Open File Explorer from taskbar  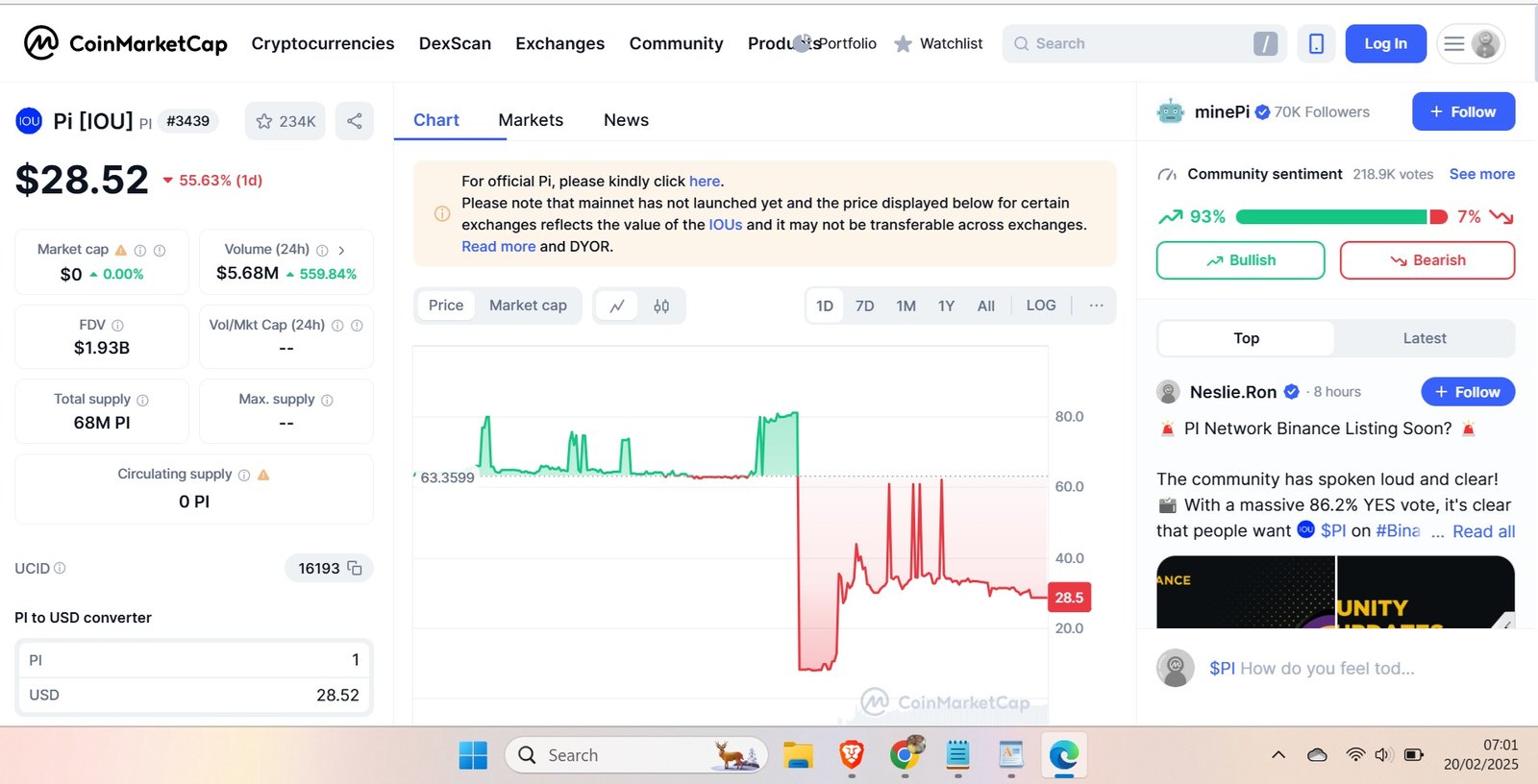(x=798, y=755)
